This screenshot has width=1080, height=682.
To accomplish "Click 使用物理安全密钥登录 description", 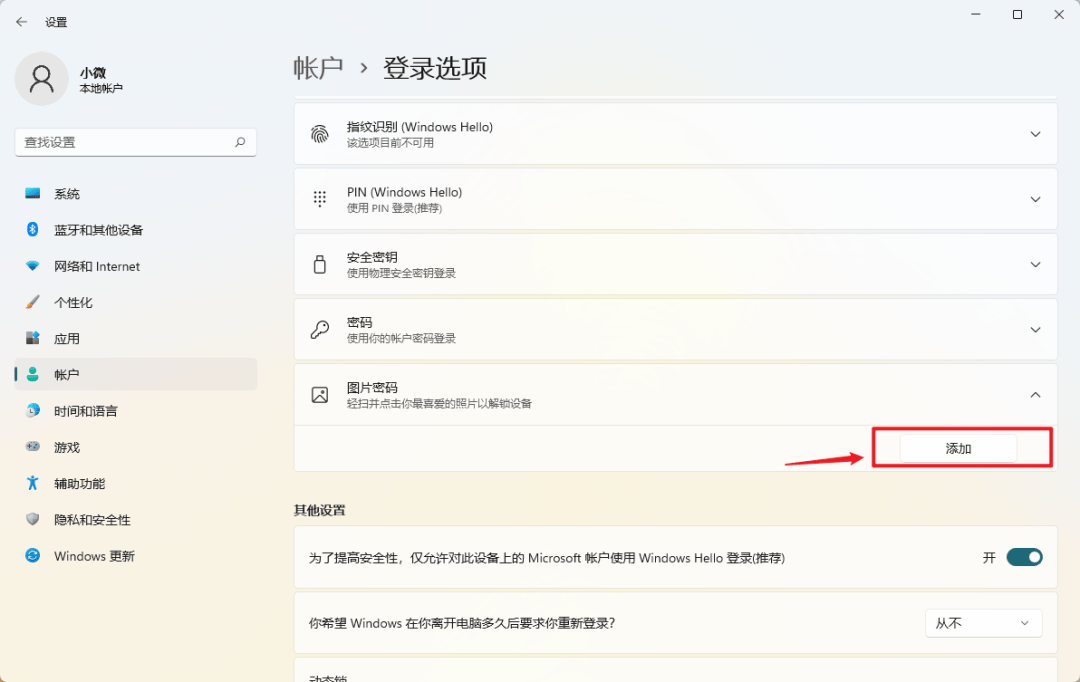I will coord(402,273).
